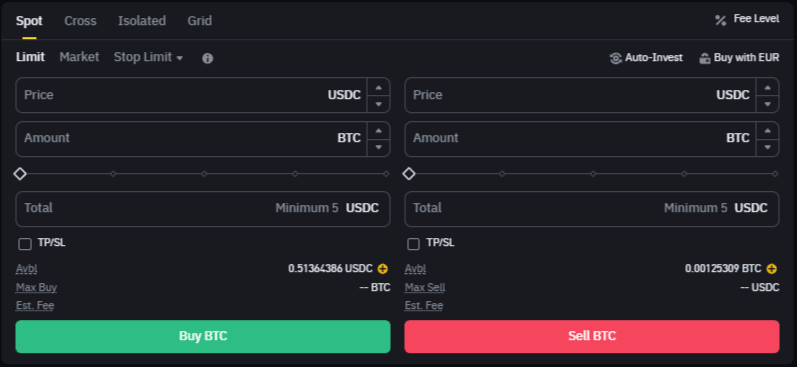Add USDC funds with plus icon
The width and height of the screenshot is (797, 367).
click(383, 268)
